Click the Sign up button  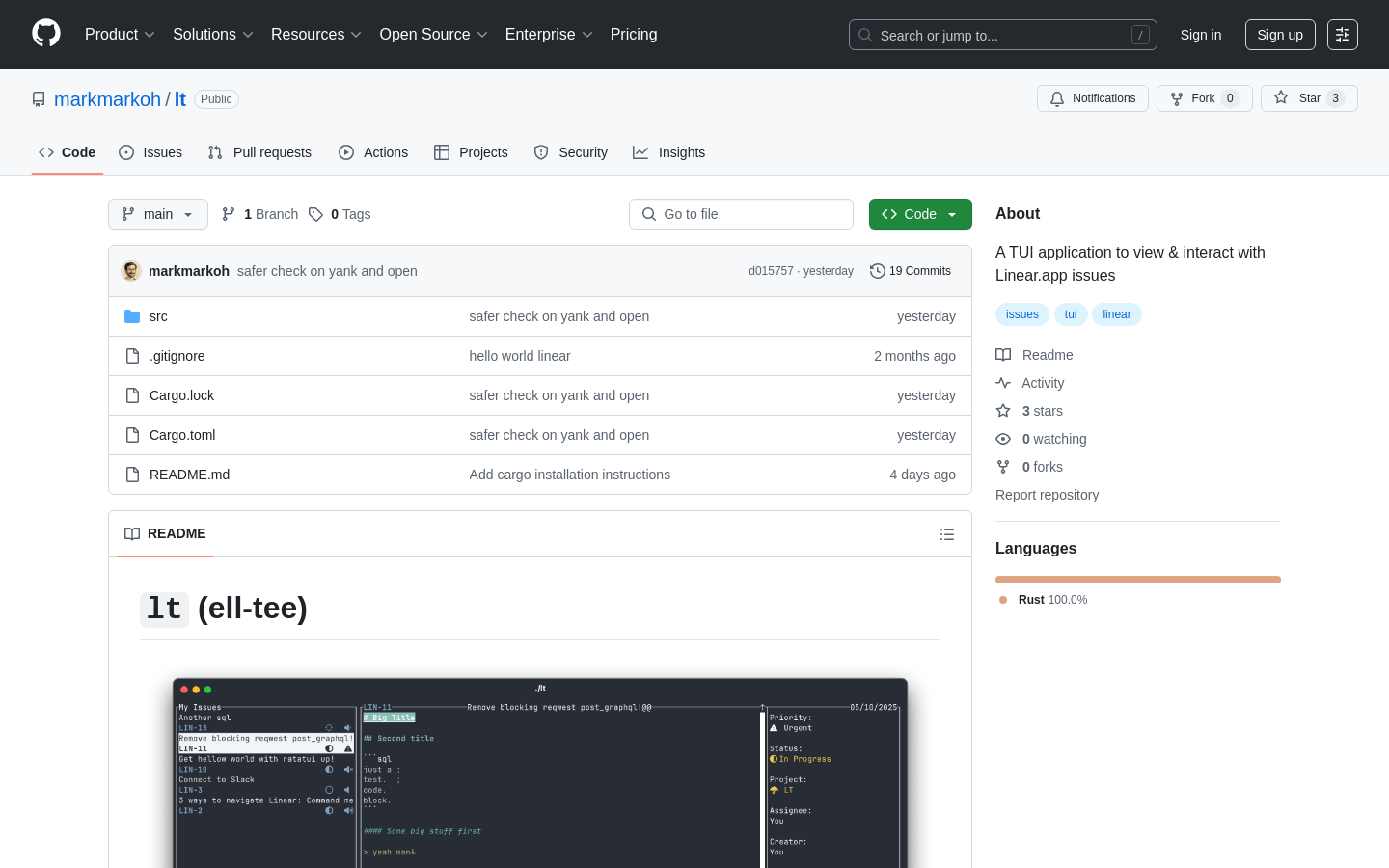(x=1280, y=35)
